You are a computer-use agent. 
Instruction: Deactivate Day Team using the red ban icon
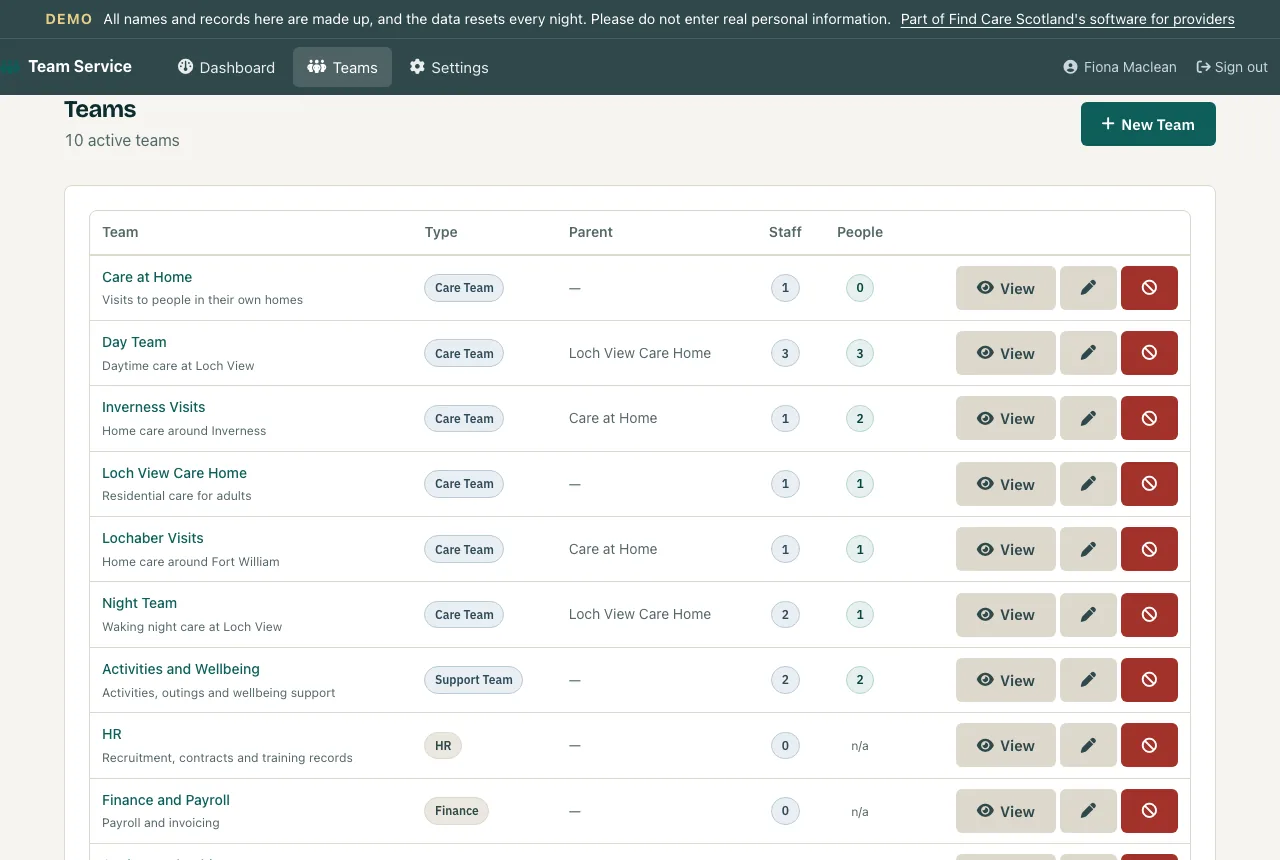(x=1149, y=353)
